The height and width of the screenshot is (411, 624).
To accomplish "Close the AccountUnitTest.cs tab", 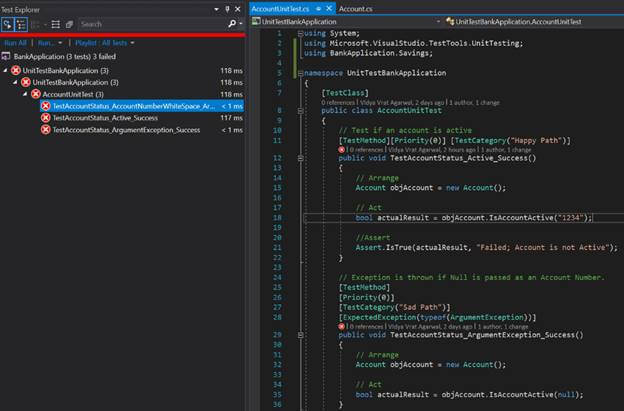I will (x=329, y=8).
